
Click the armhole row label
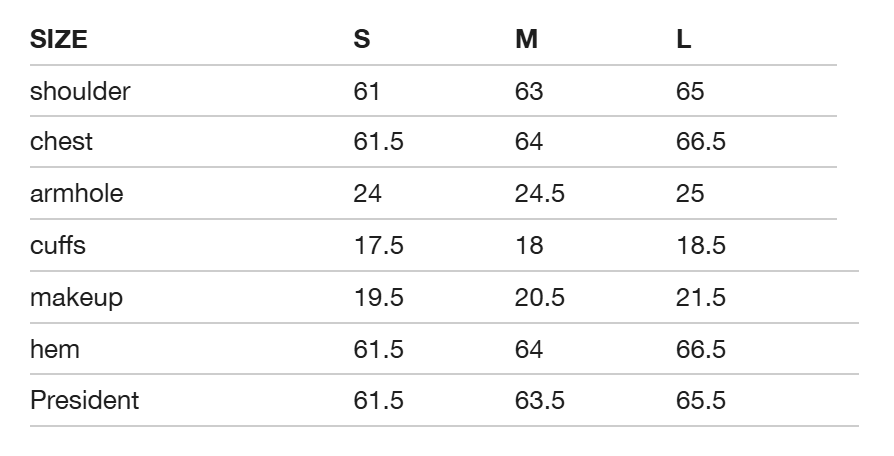[x=76, y=193]
